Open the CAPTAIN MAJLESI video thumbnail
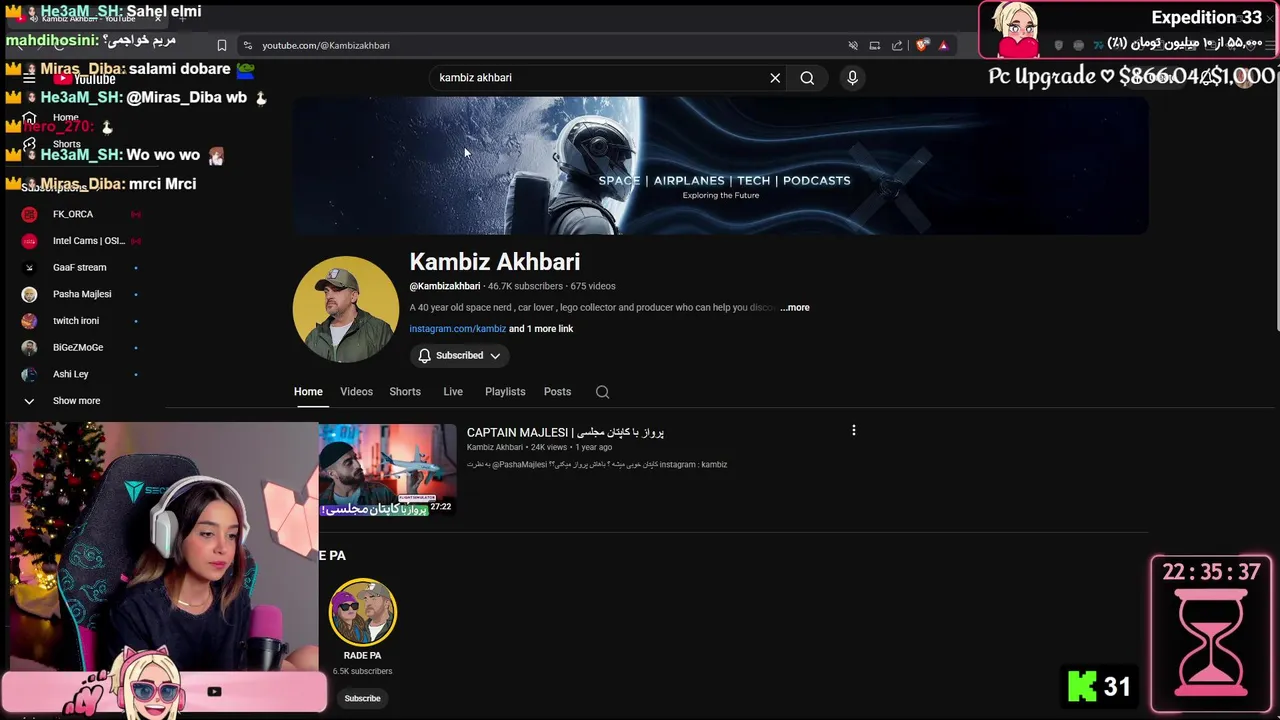Image resolution: width=1280 pixels, height=720 pixels. click(x=388, y=470)
